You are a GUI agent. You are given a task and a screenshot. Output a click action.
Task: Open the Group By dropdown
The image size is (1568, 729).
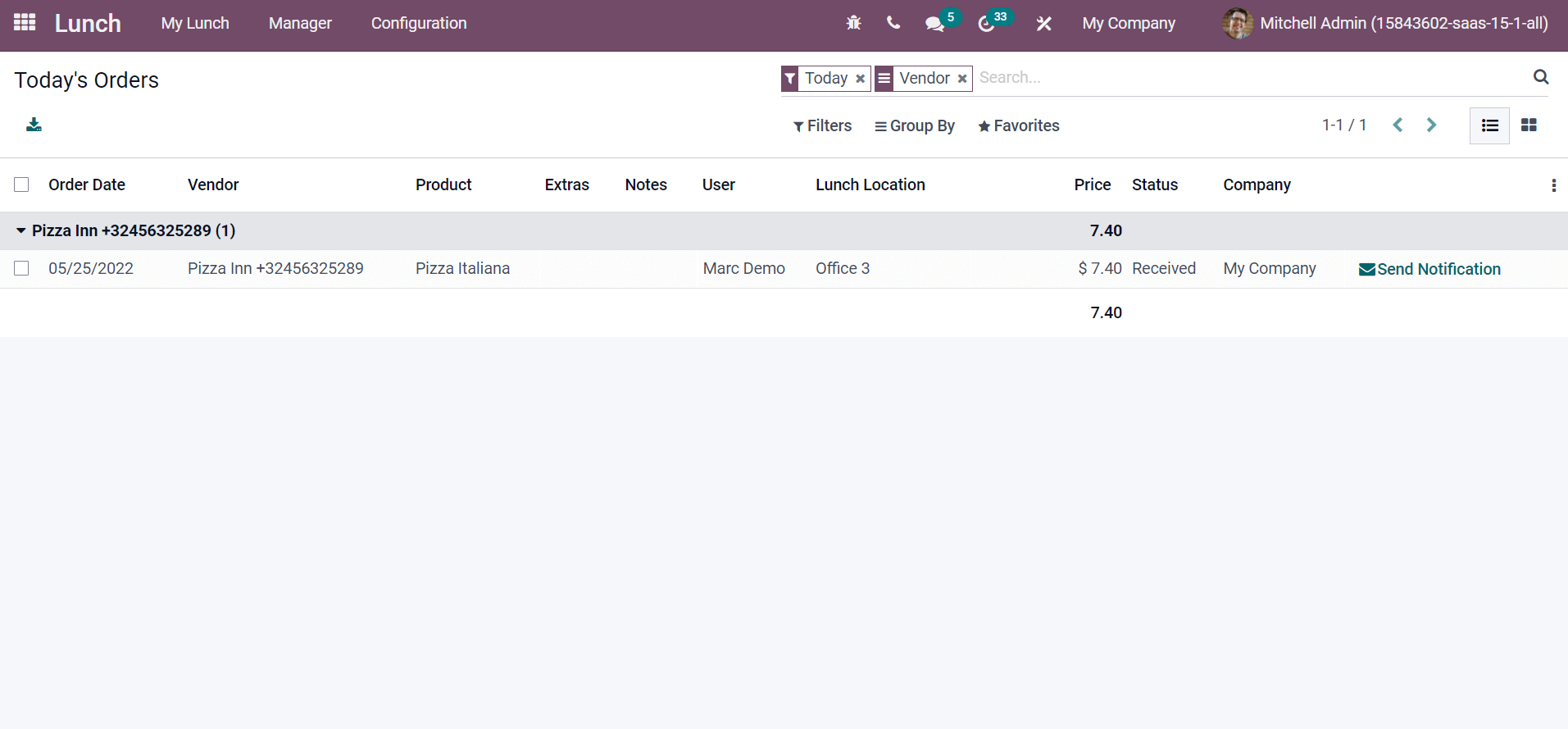click(x=915, y=125)
